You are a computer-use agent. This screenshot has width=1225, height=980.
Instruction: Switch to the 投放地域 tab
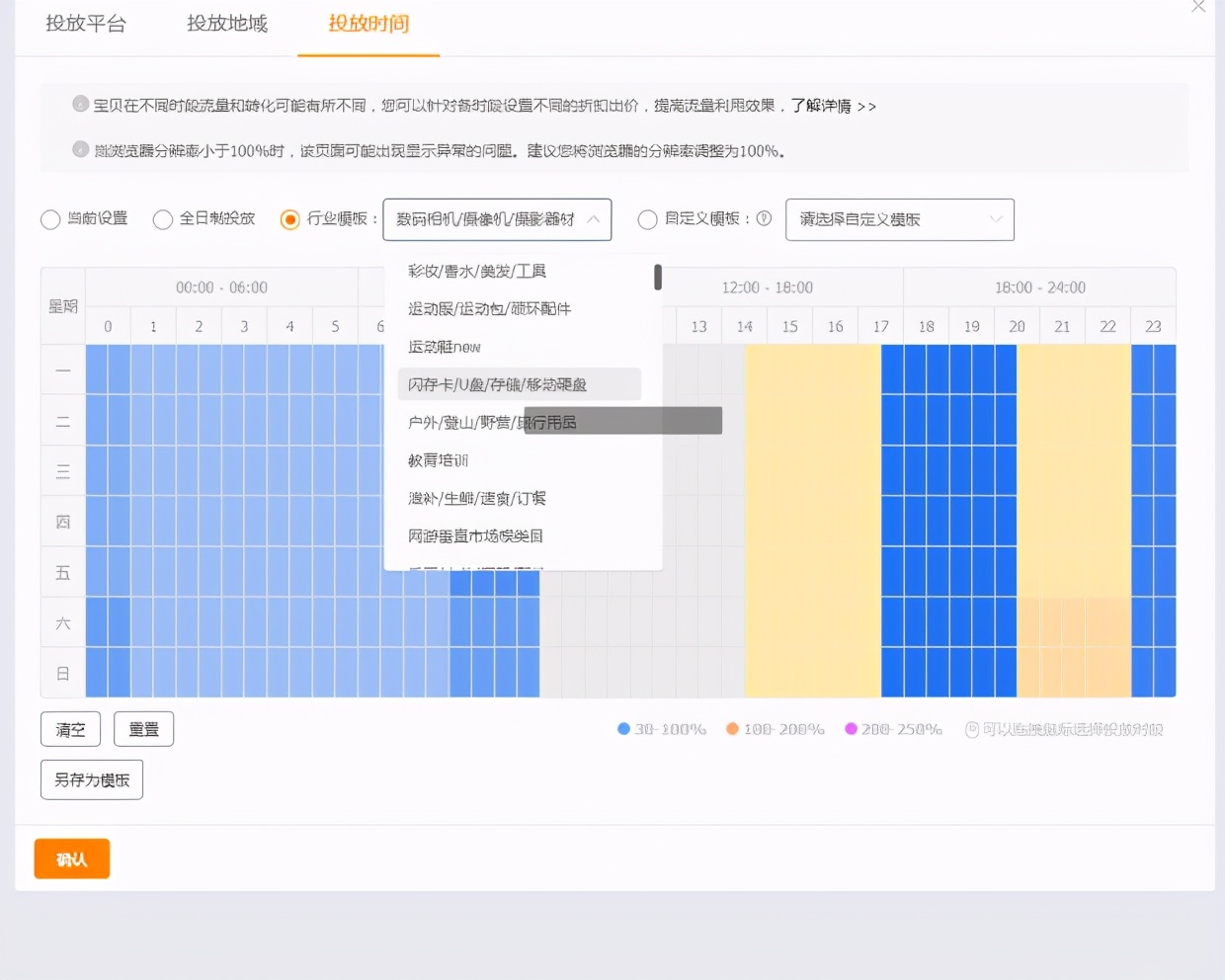[226, 24]
